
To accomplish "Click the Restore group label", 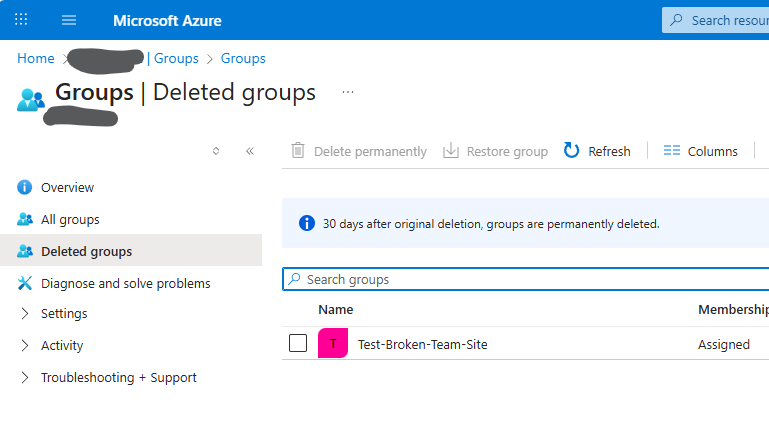I will [507, 152].
